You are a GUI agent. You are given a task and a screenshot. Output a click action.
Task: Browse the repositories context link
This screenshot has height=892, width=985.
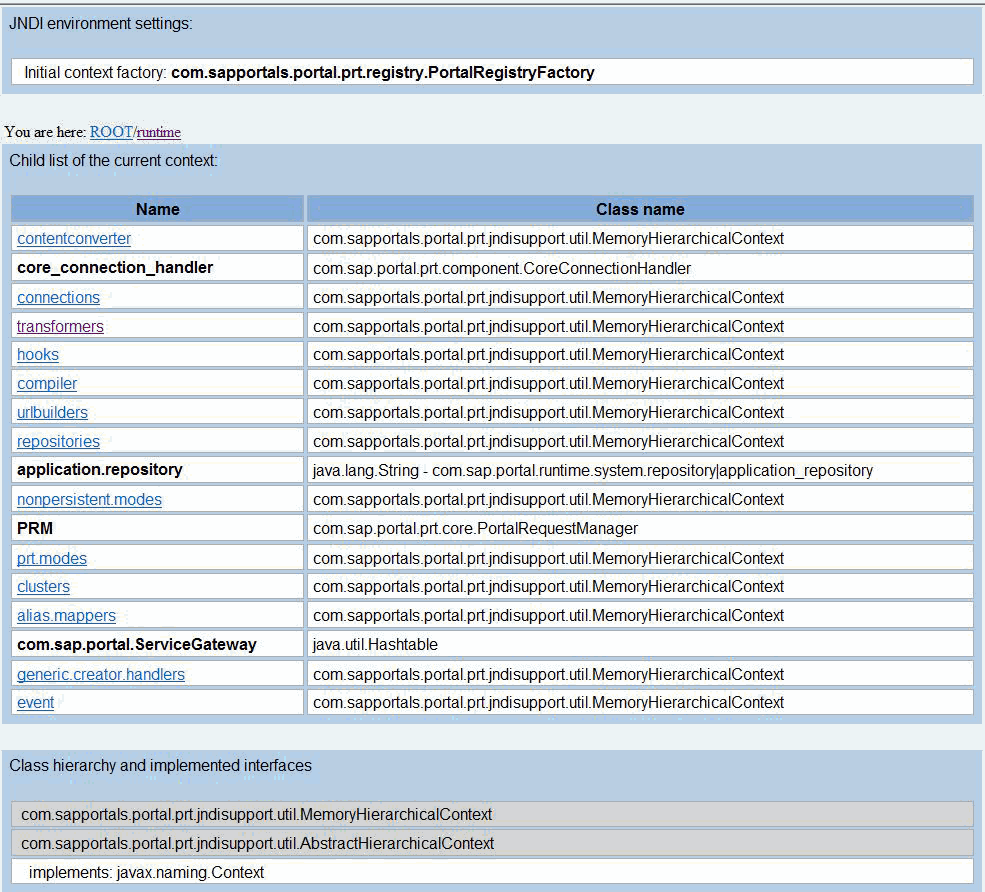click(58, 442)
